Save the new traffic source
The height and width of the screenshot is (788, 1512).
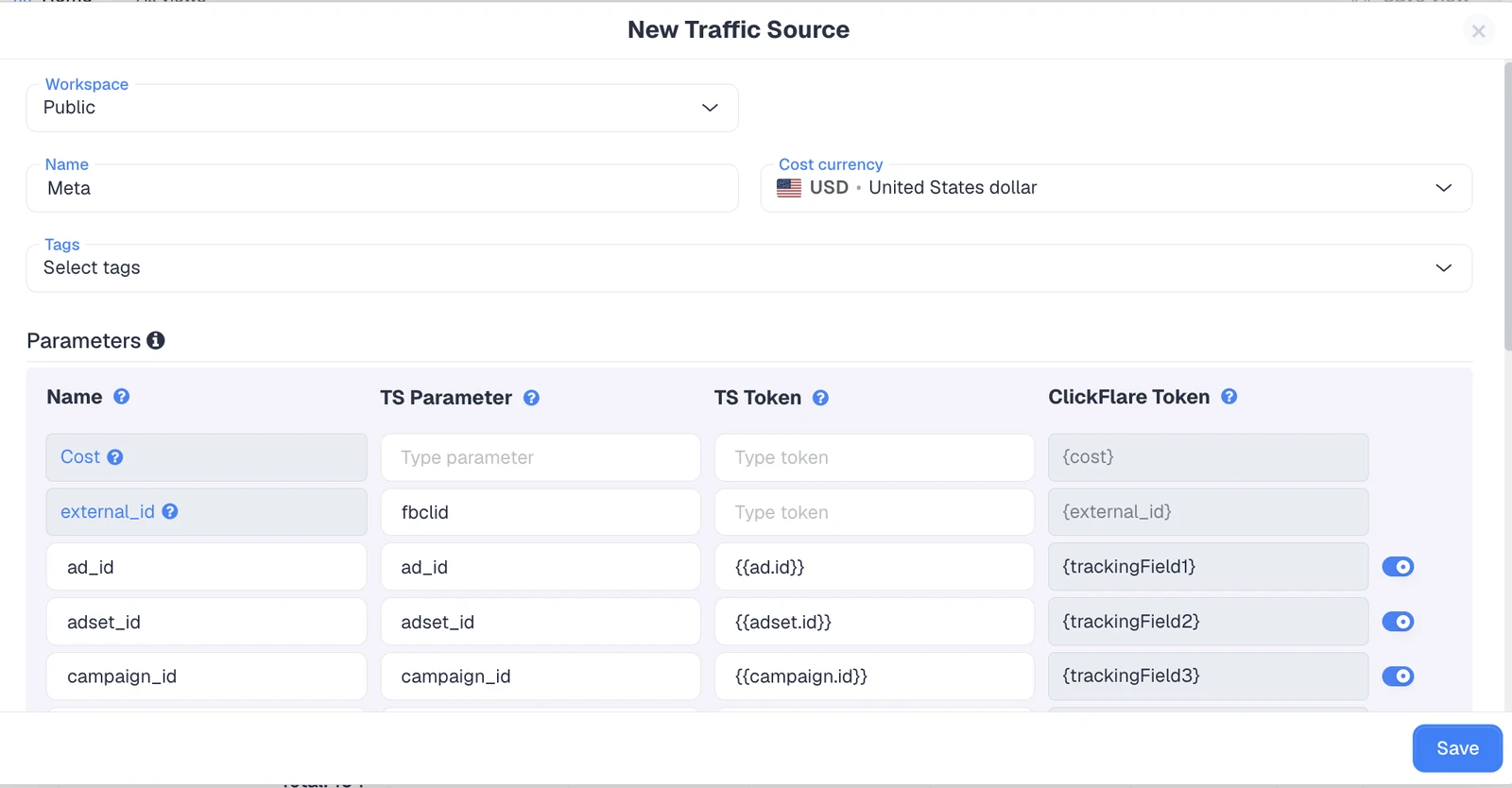point(1457,748)
